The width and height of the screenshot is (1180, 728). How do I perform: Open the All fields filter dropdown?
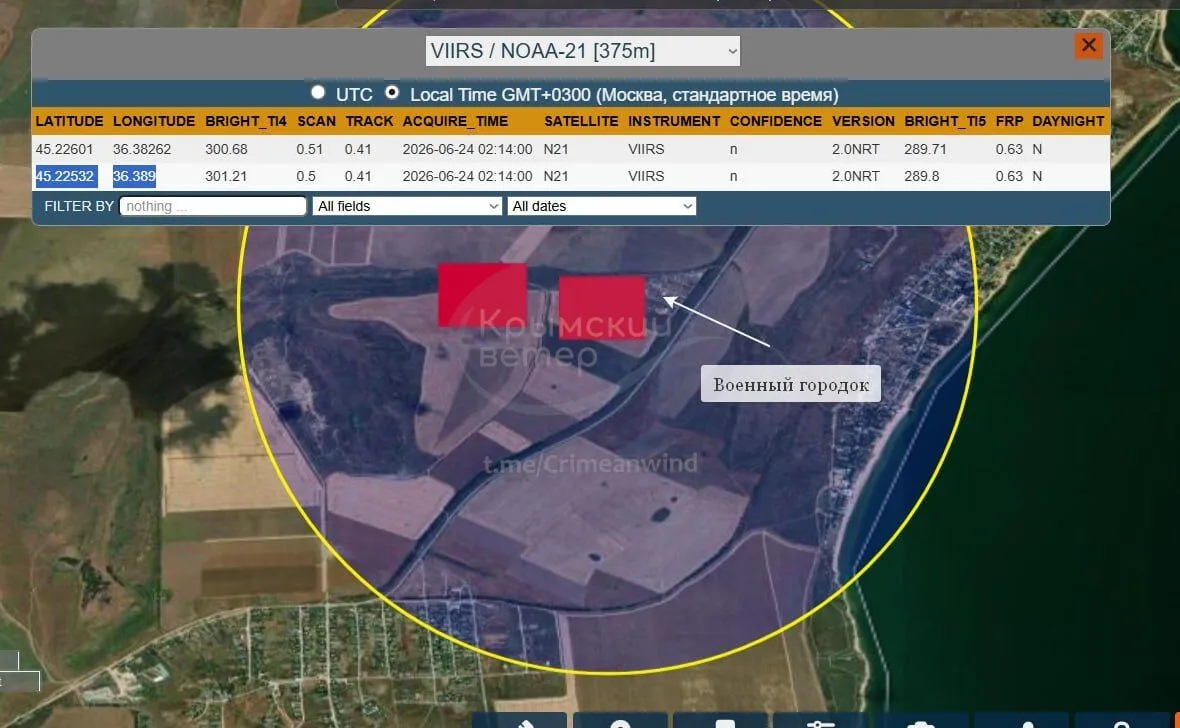pos(407,206)
